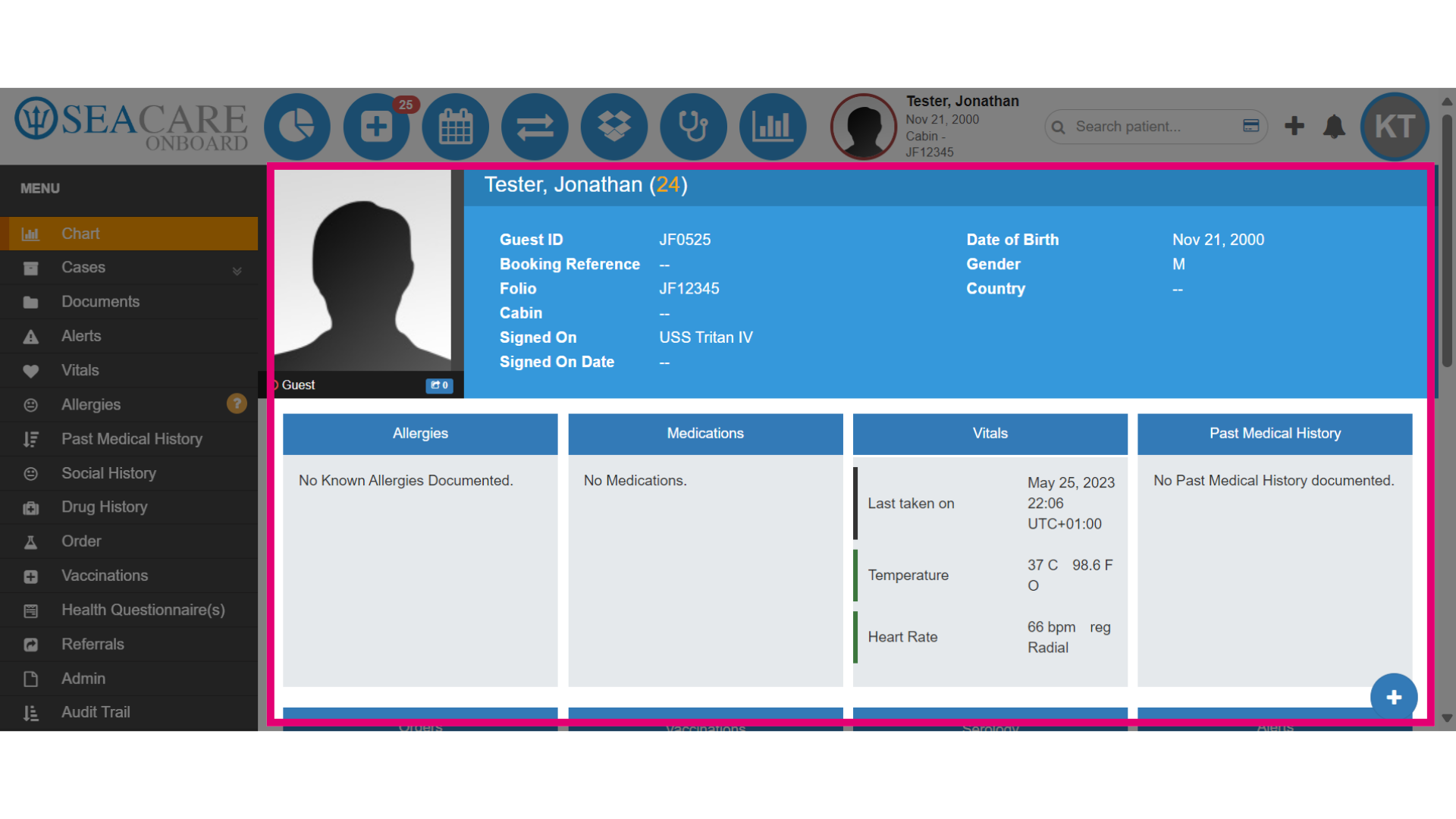Click the Chart bar graph sidebar icon

[x=30, y=234]
